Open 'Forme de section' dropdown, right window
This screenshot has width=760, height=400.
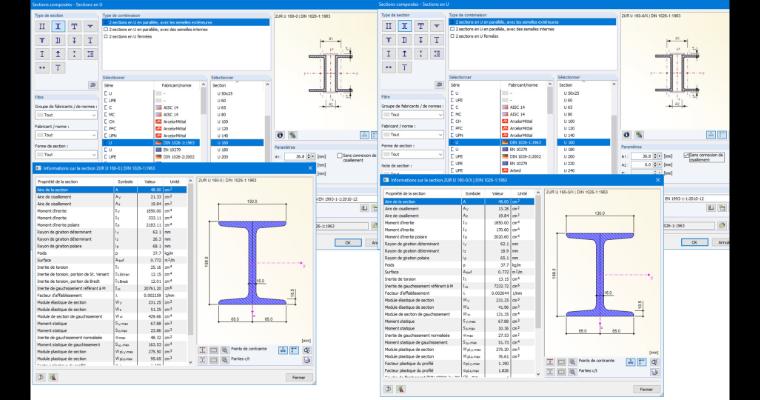click(x=412, y=154)
